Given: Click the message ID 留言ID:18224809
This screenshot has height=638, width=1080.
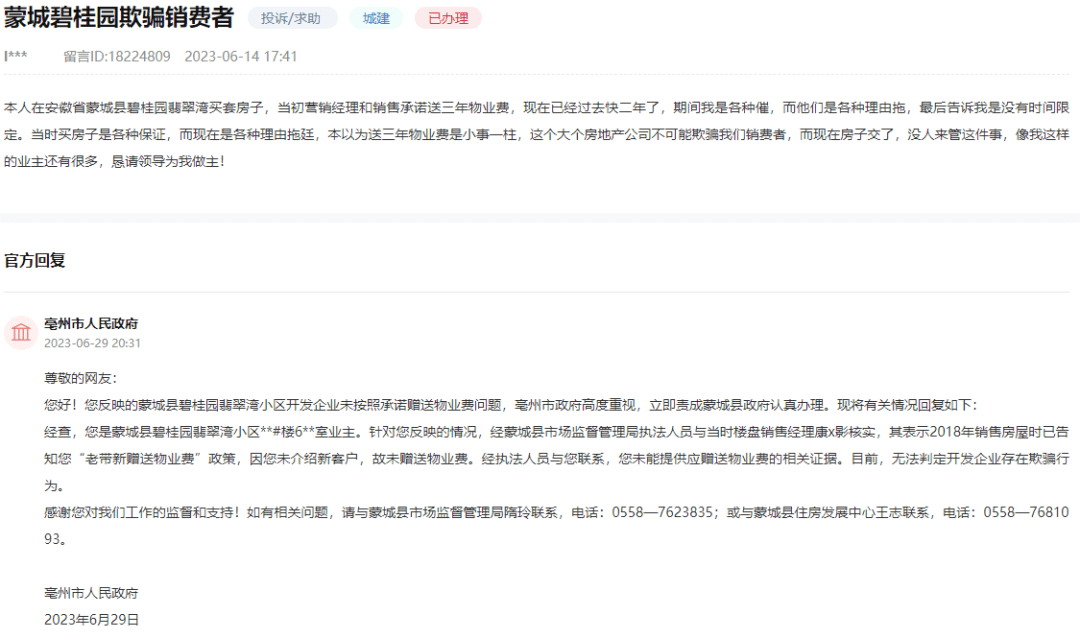Looking at the screenshot, I should coord(117,56).
